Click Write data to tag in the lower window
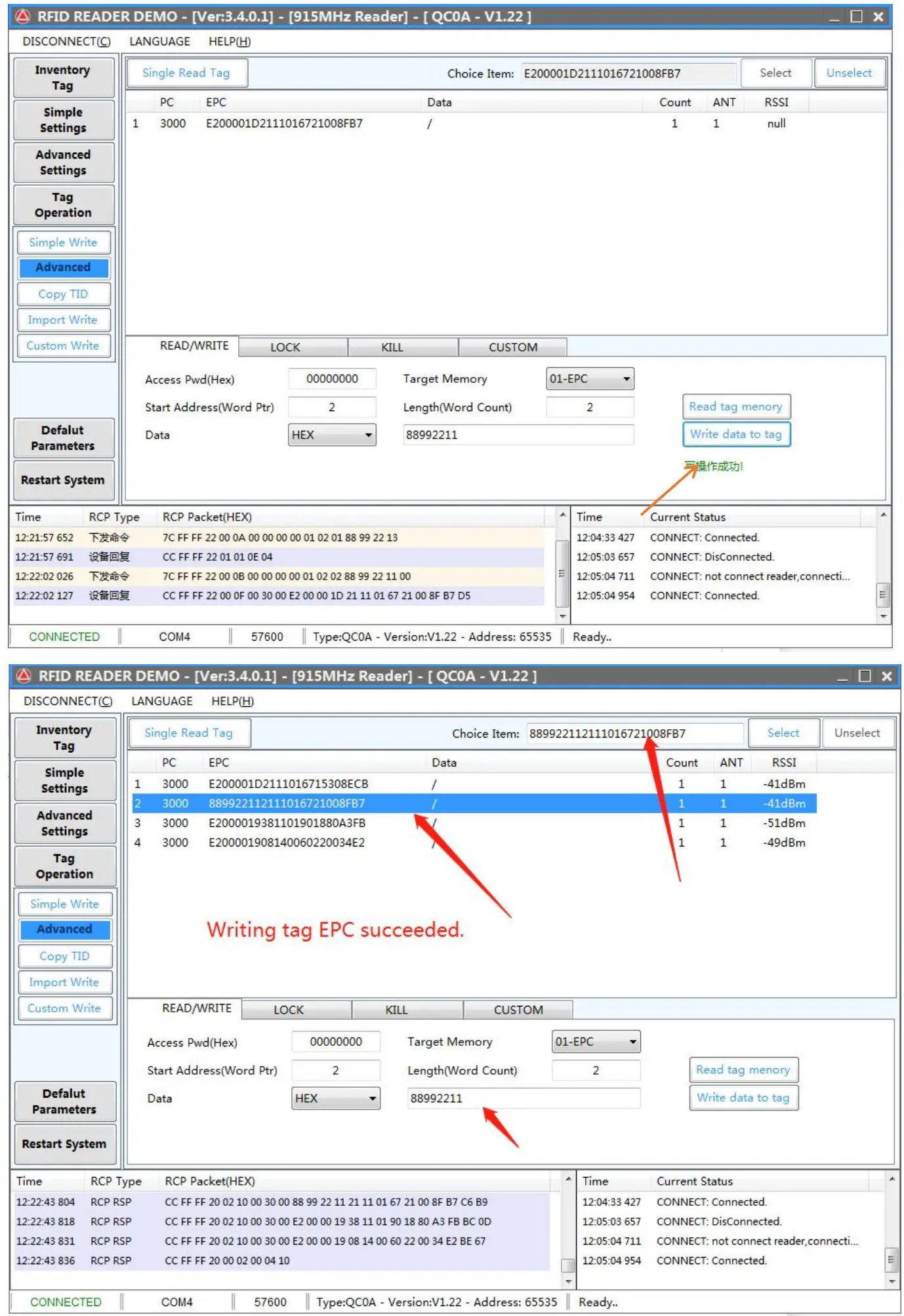The height and width of the screenshot is (1316, 904). tap(743, 1098)
